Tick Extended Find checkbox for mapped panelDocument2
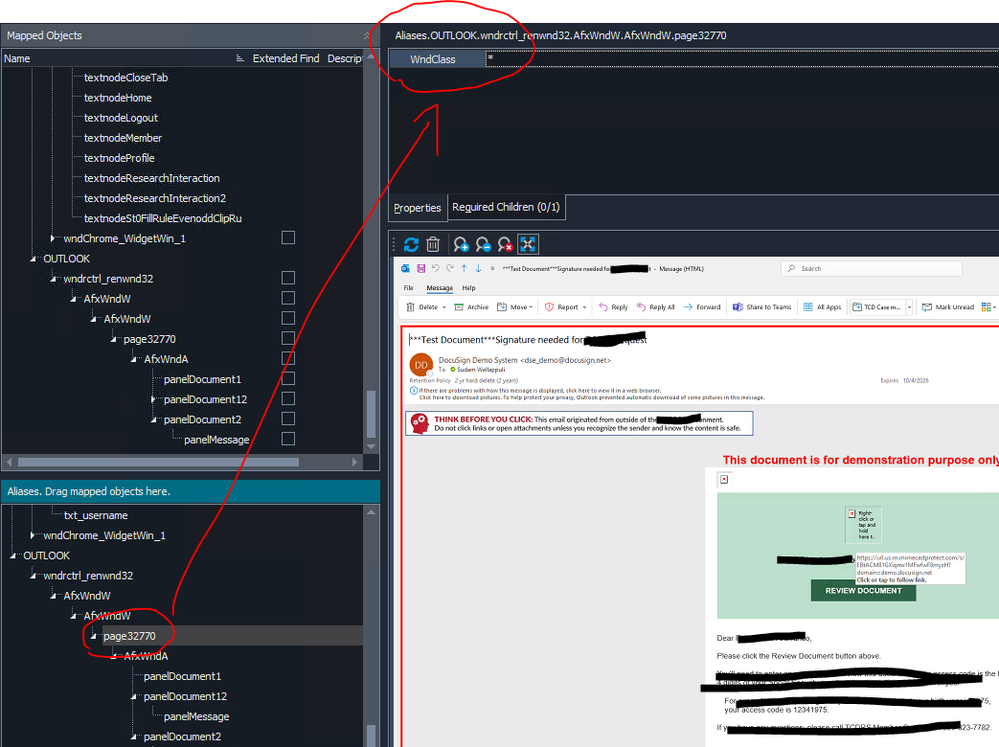Image resolution: width=999 pixels, height=747 pixels. (288, 419)
